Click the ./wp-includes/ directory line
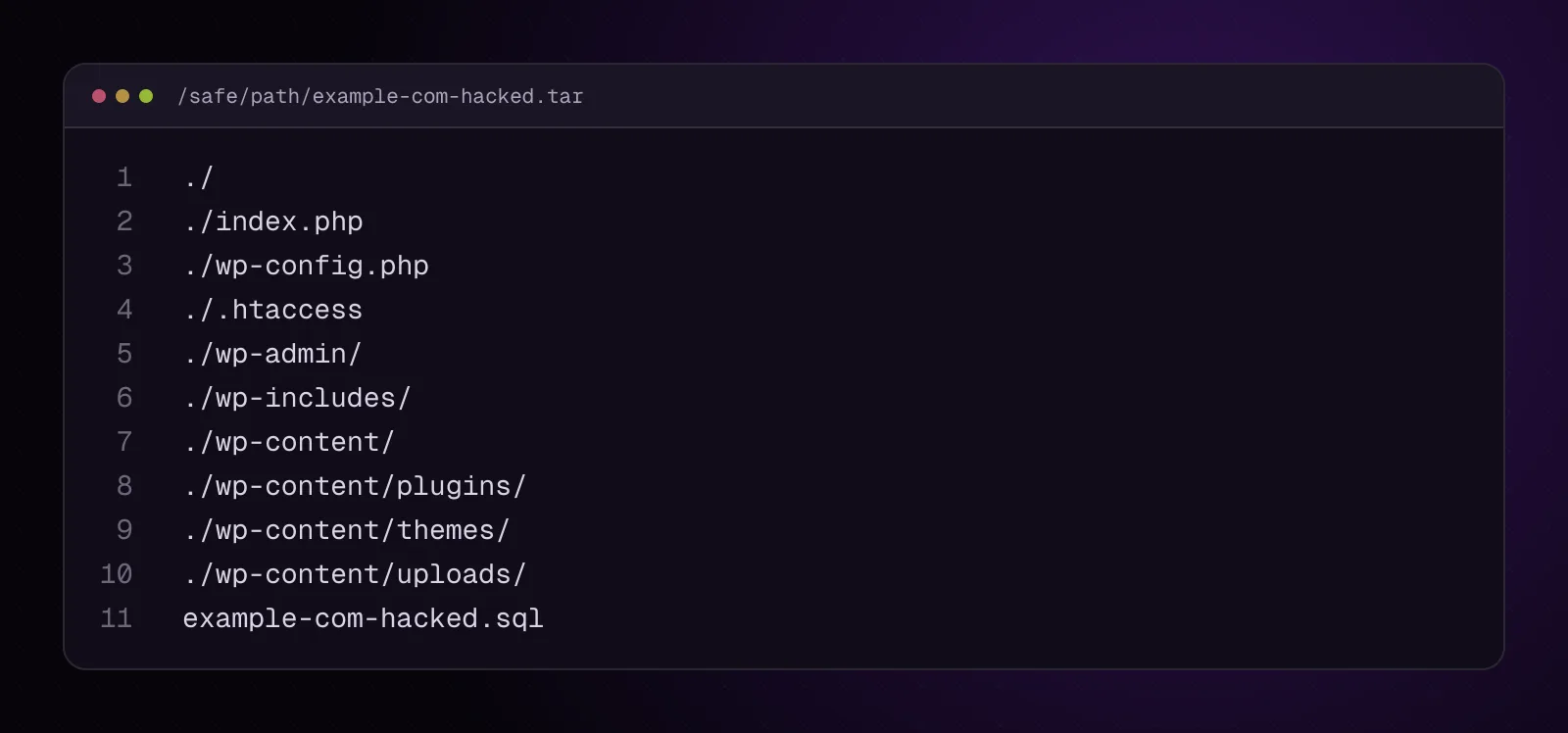This screenshot has height=733, width=1568. [297, 398]
